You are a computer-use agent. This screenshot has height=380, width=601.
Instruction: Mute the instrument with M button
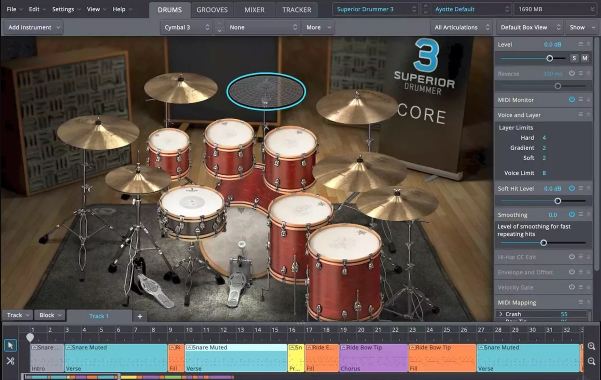tap(585, 58)
